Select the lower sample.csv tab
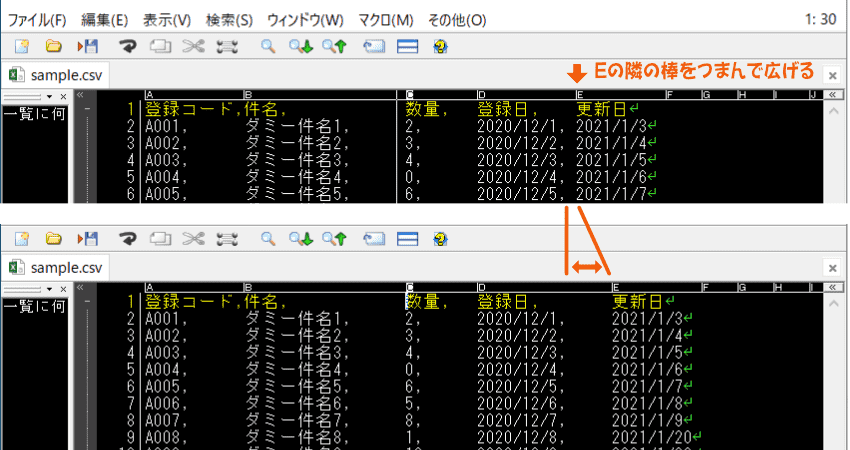Screen dimensions: 850x450 pos(56,267)
